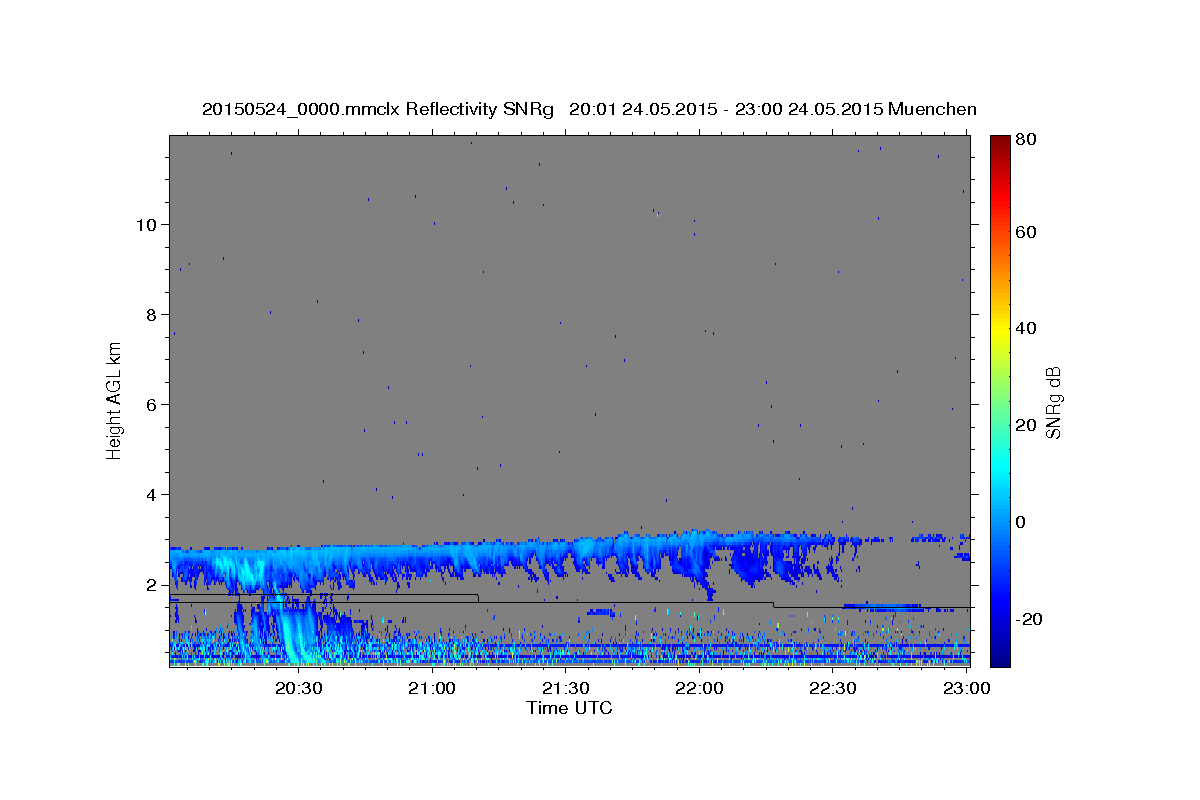The width and height of the screenshot is (1200, 800).
Task: Click the 'Time UTC' axis label
Action: (569, 708)
